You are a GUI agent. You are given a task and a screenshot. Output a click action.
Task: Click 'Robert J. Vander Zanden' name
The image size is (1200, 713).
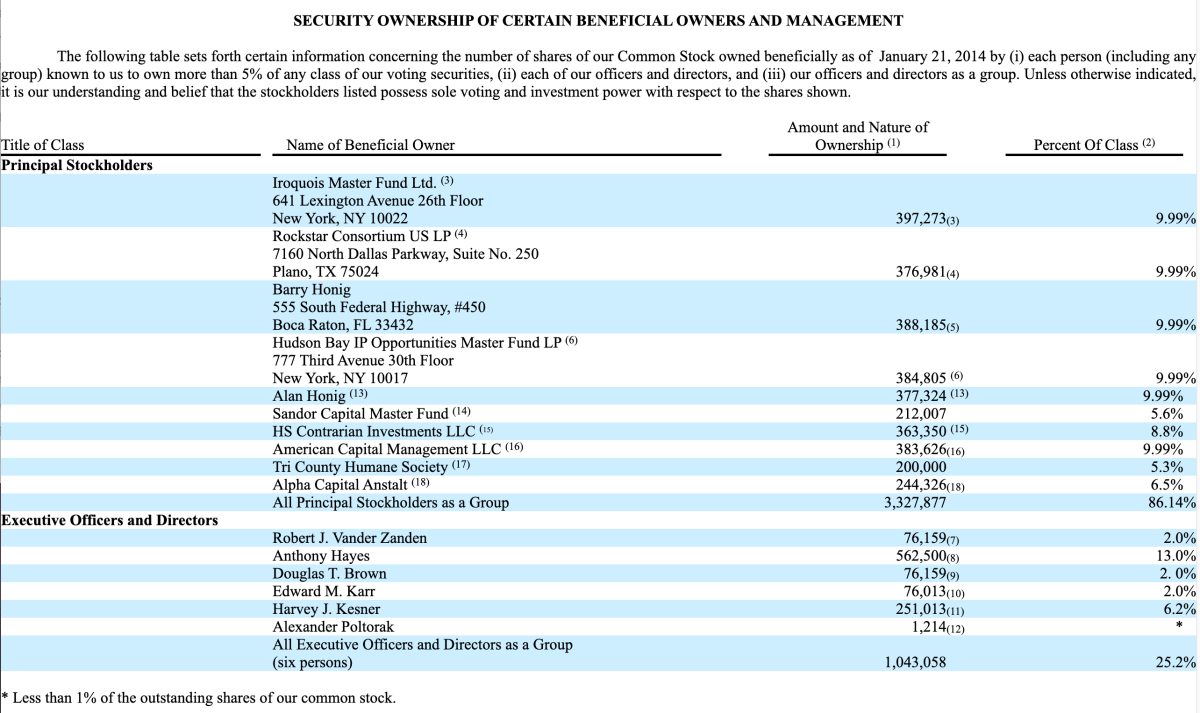point(350,538)
